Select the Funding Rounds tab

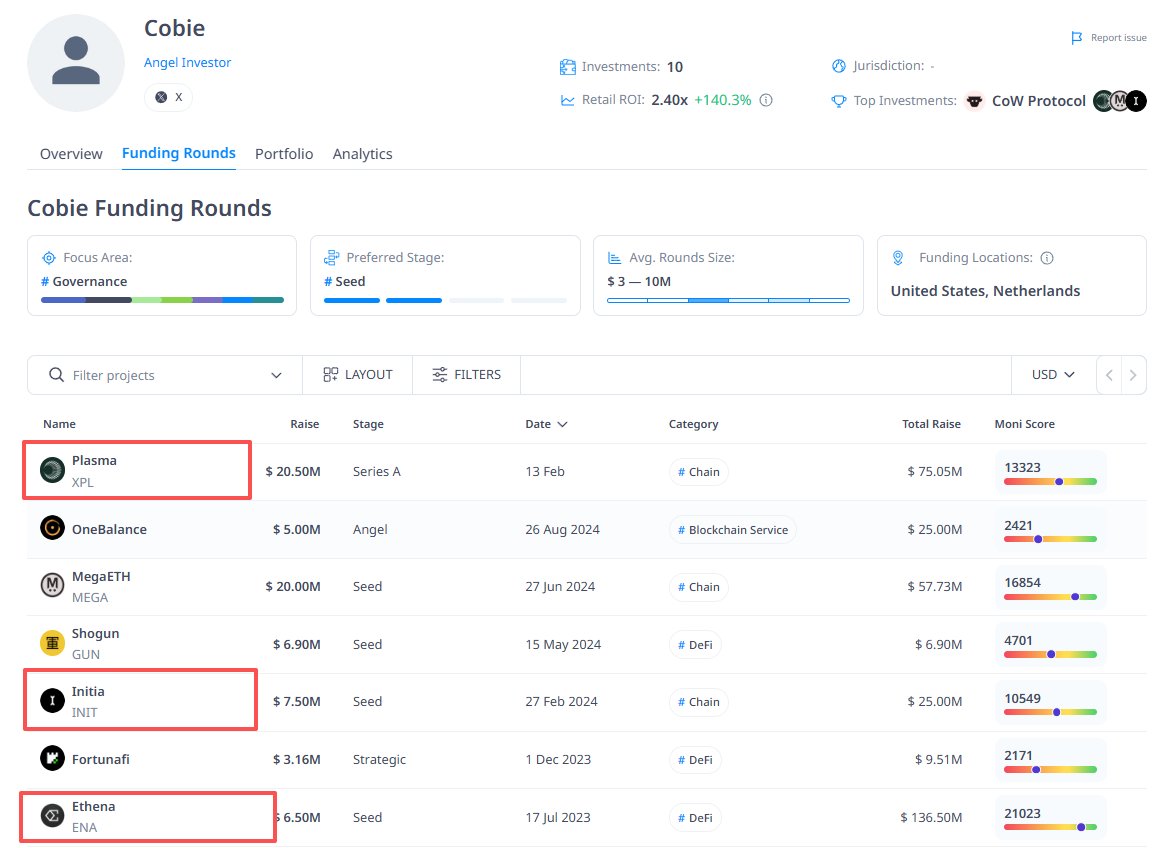[179, 153]
